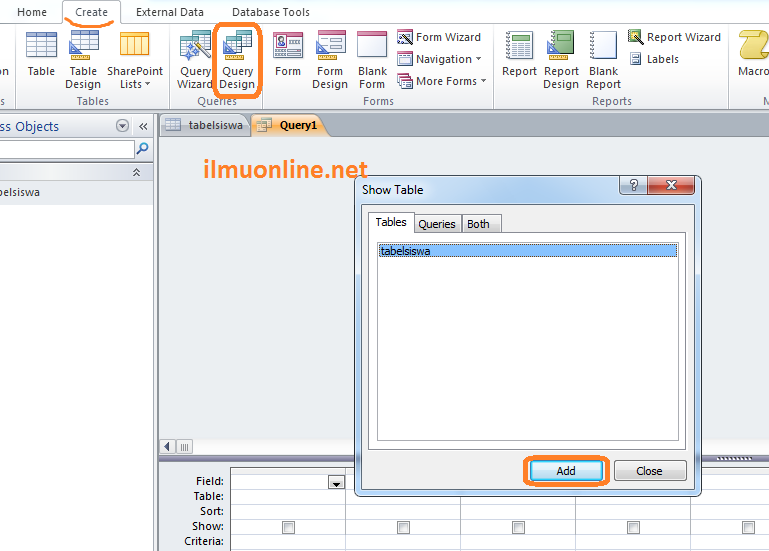Select the Create ribbon tab
Screen dimensions: 769x551
point(91,12)
